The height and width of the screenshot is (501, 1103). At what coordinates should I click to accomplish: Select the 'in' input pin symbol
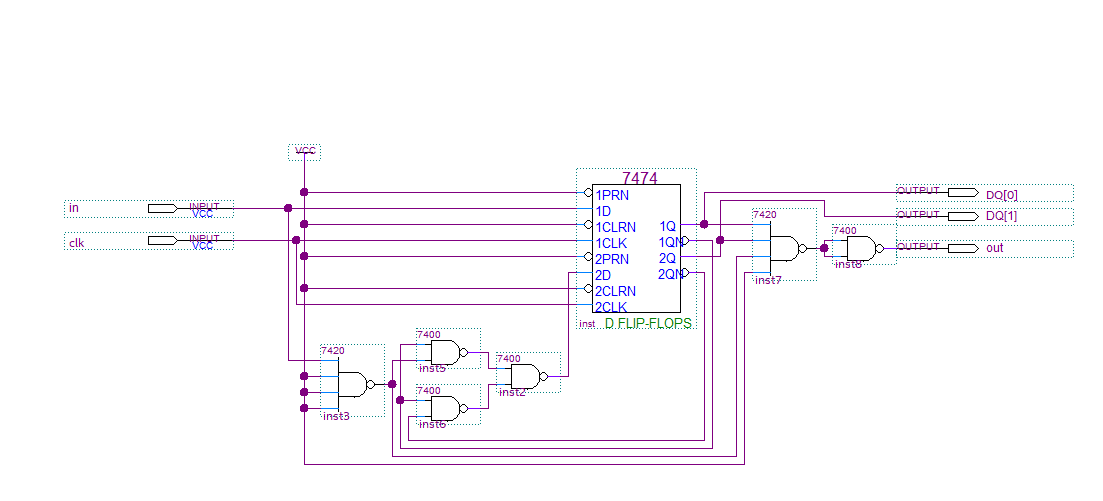162,208
